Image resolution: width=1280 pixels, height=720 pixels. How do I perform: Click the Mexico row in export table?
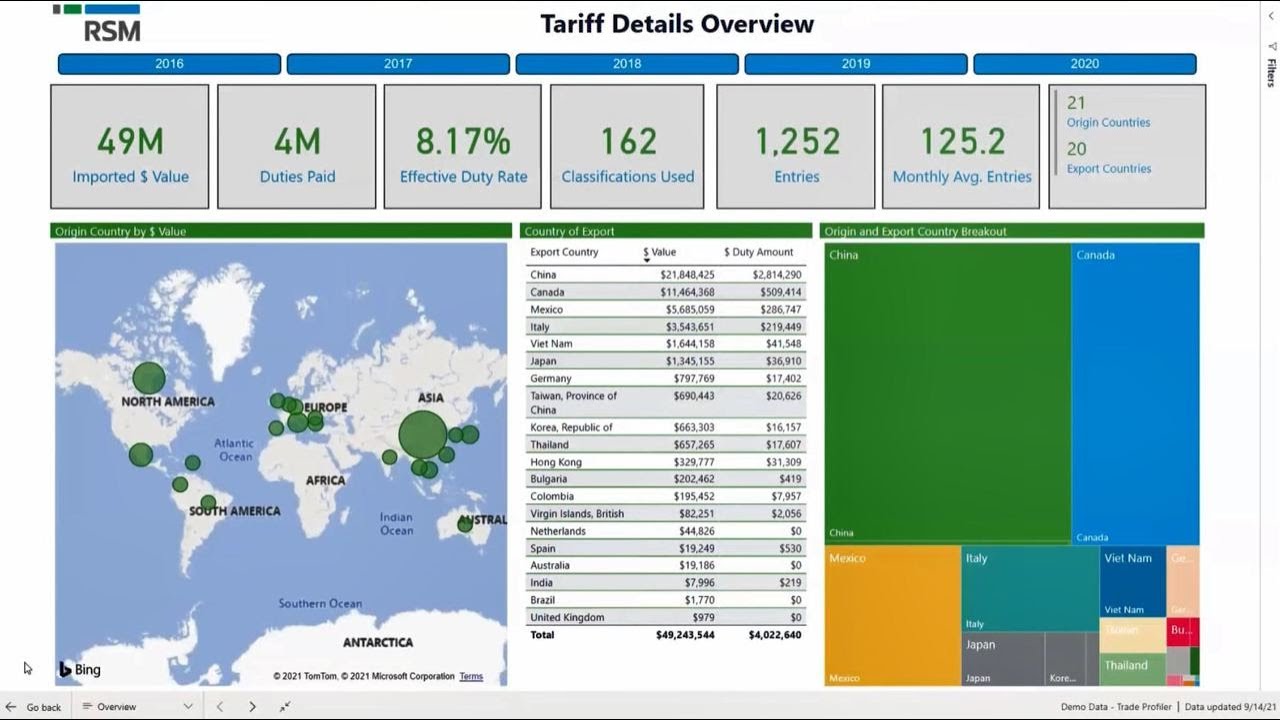666,310
